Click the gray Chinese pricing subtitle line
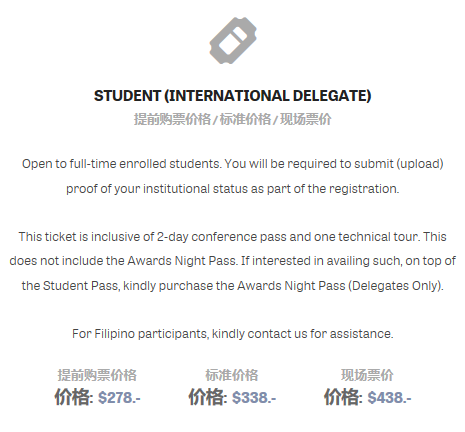This screenshot has height=432, width=465. coord(233,119)
